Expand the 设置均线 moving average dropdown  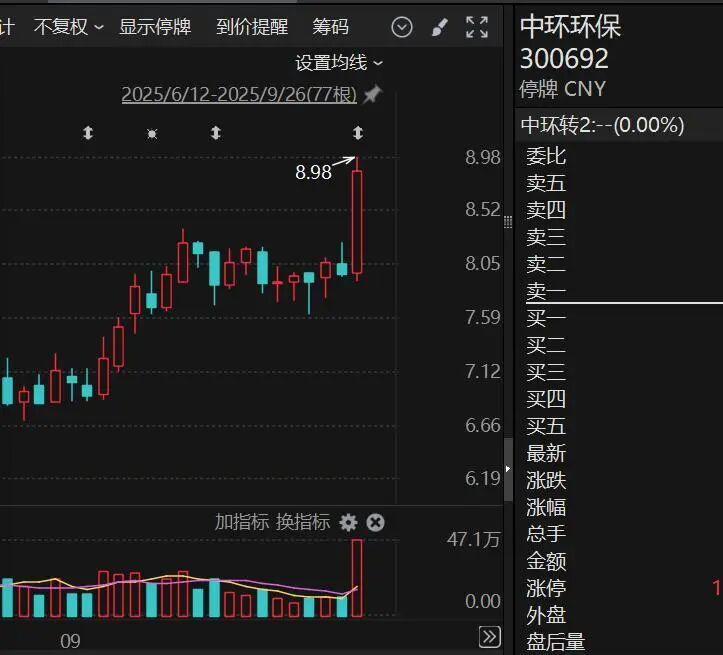pyautogui.click(x=339, y=63)
